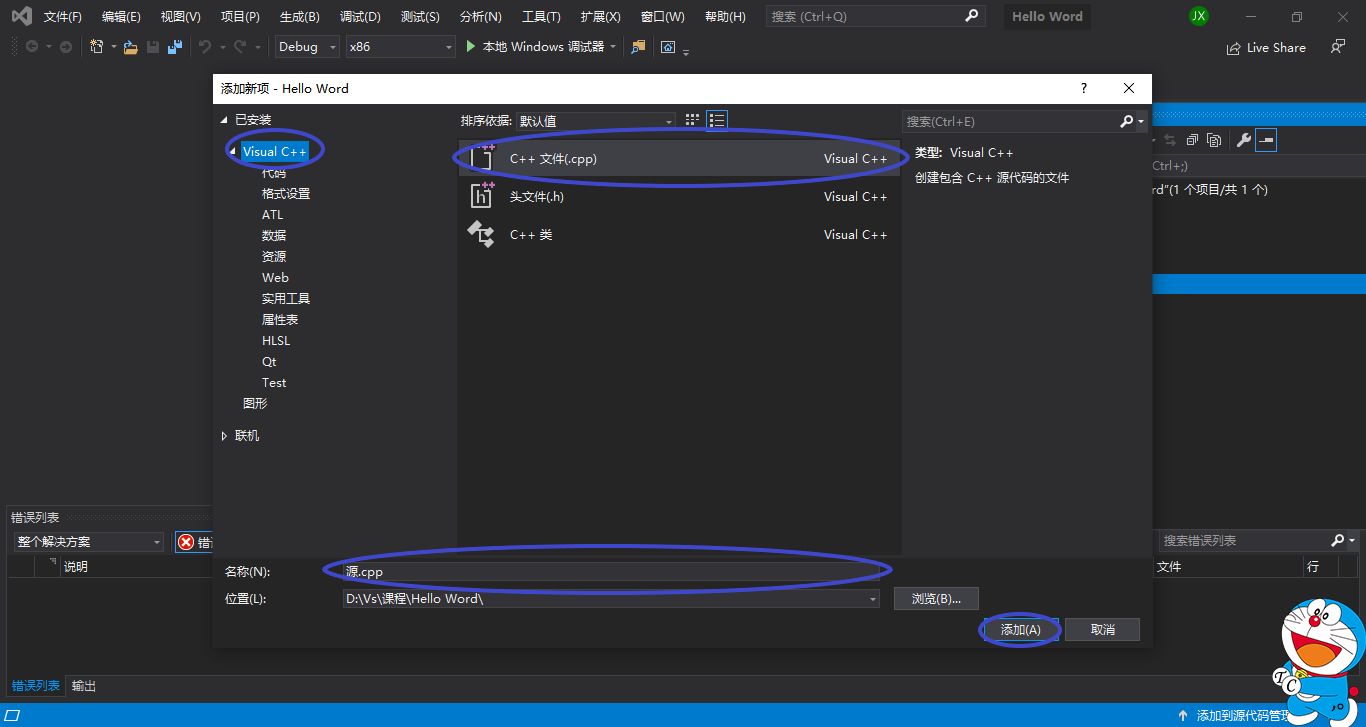Switch to the 输出 tab
Screen dimensions: 1366x727
[x=83, y=685]
